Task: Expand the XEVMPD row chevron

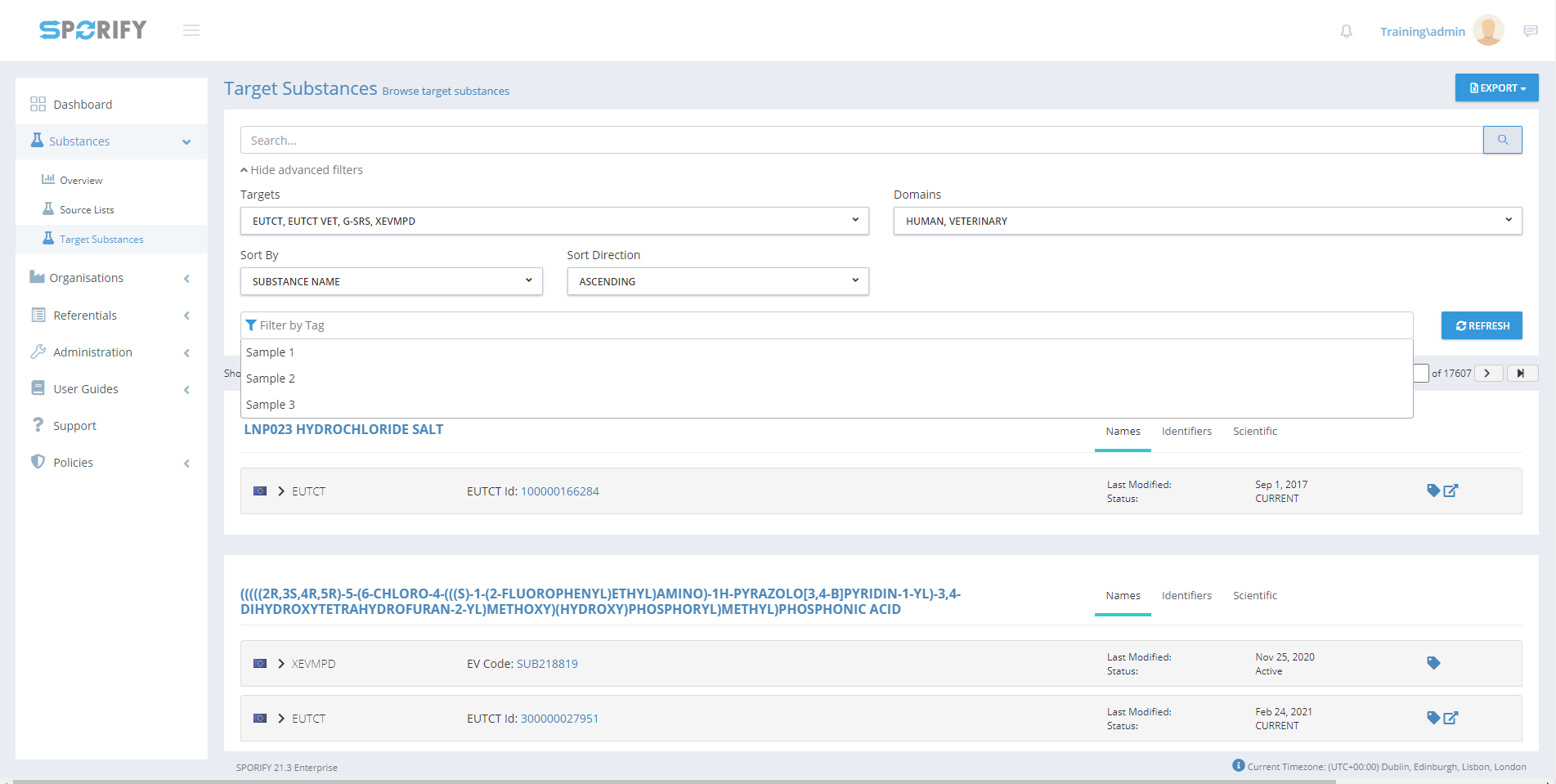Action: [281, 664]
